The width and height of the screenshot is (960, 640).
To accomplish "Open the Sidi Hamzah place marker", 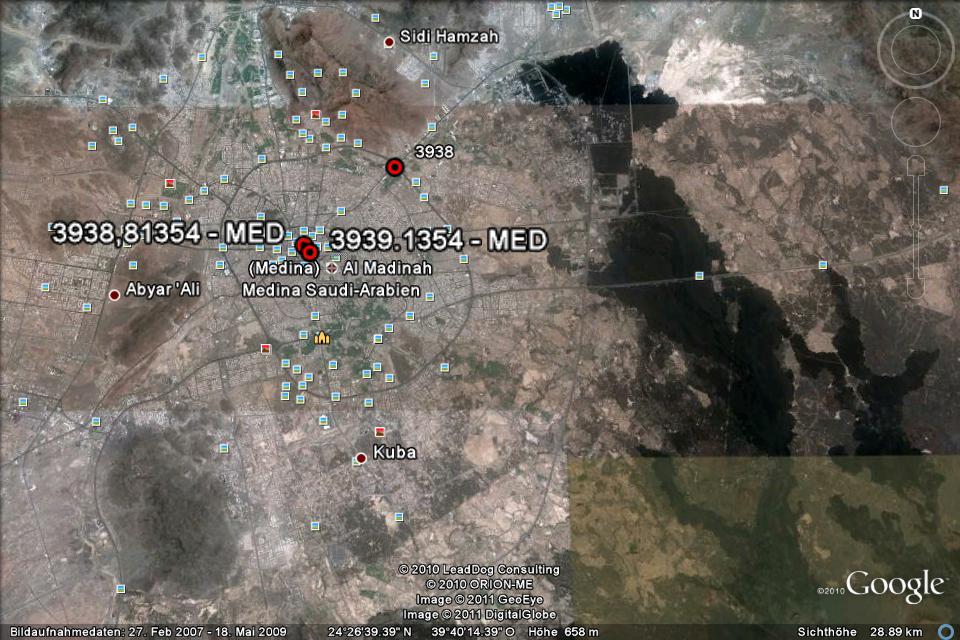I will (389, 42).
